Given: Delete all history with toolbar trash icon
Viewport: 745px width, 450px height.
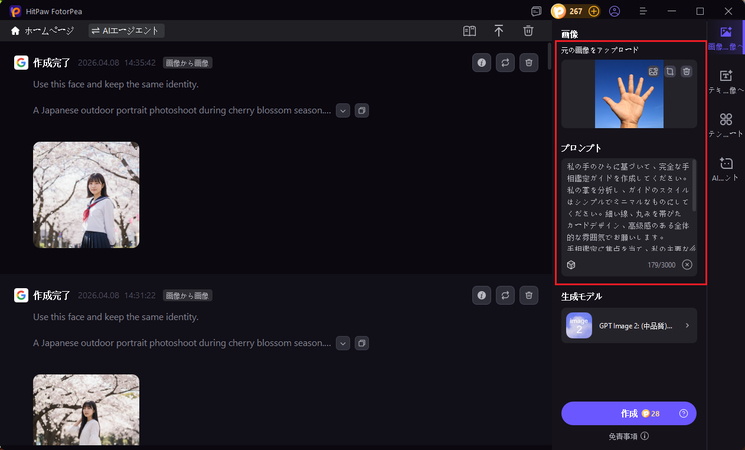Looking at the screenshot, I should click(528, 31).
